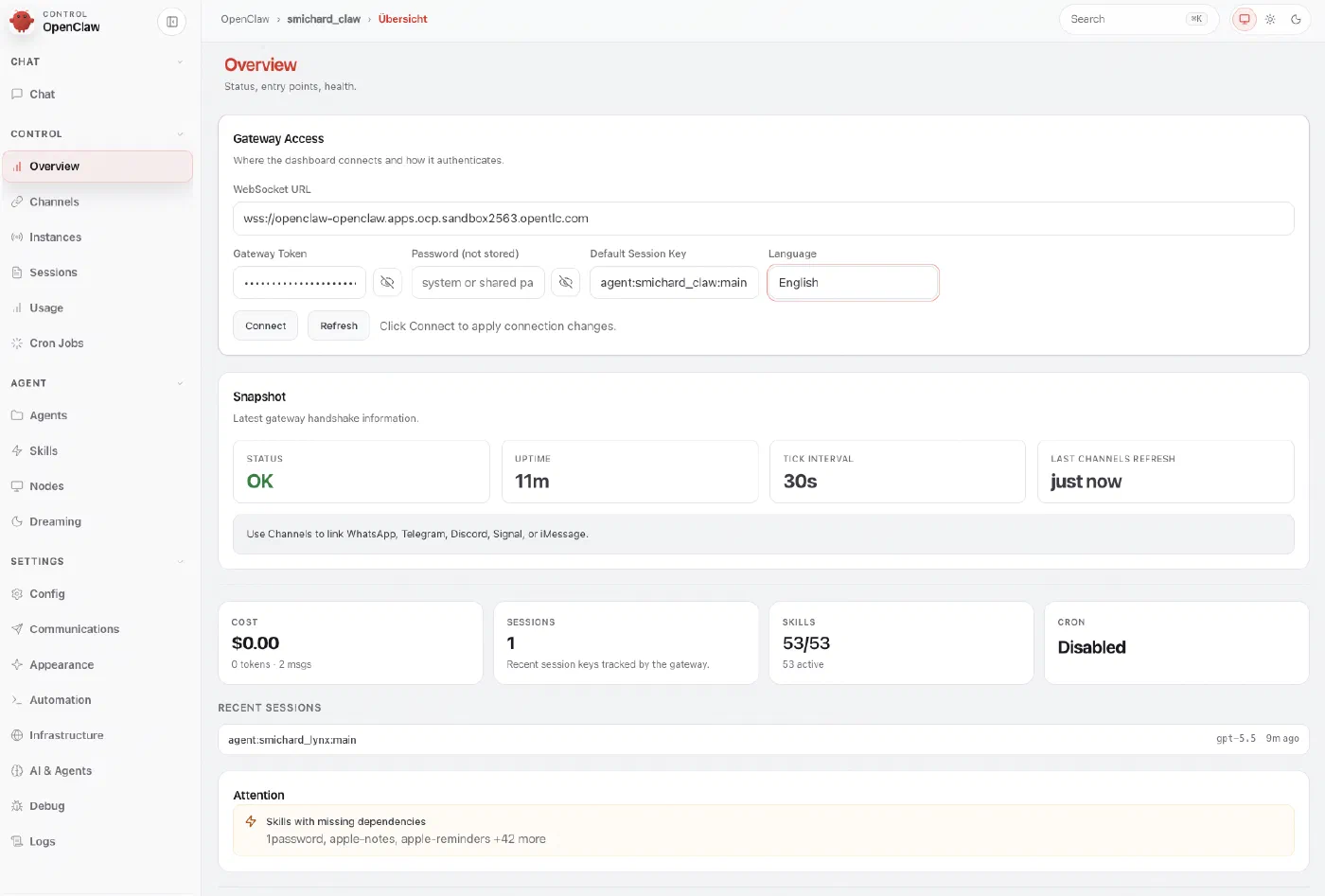Open the Cron Jobs page

click(98, 343)
